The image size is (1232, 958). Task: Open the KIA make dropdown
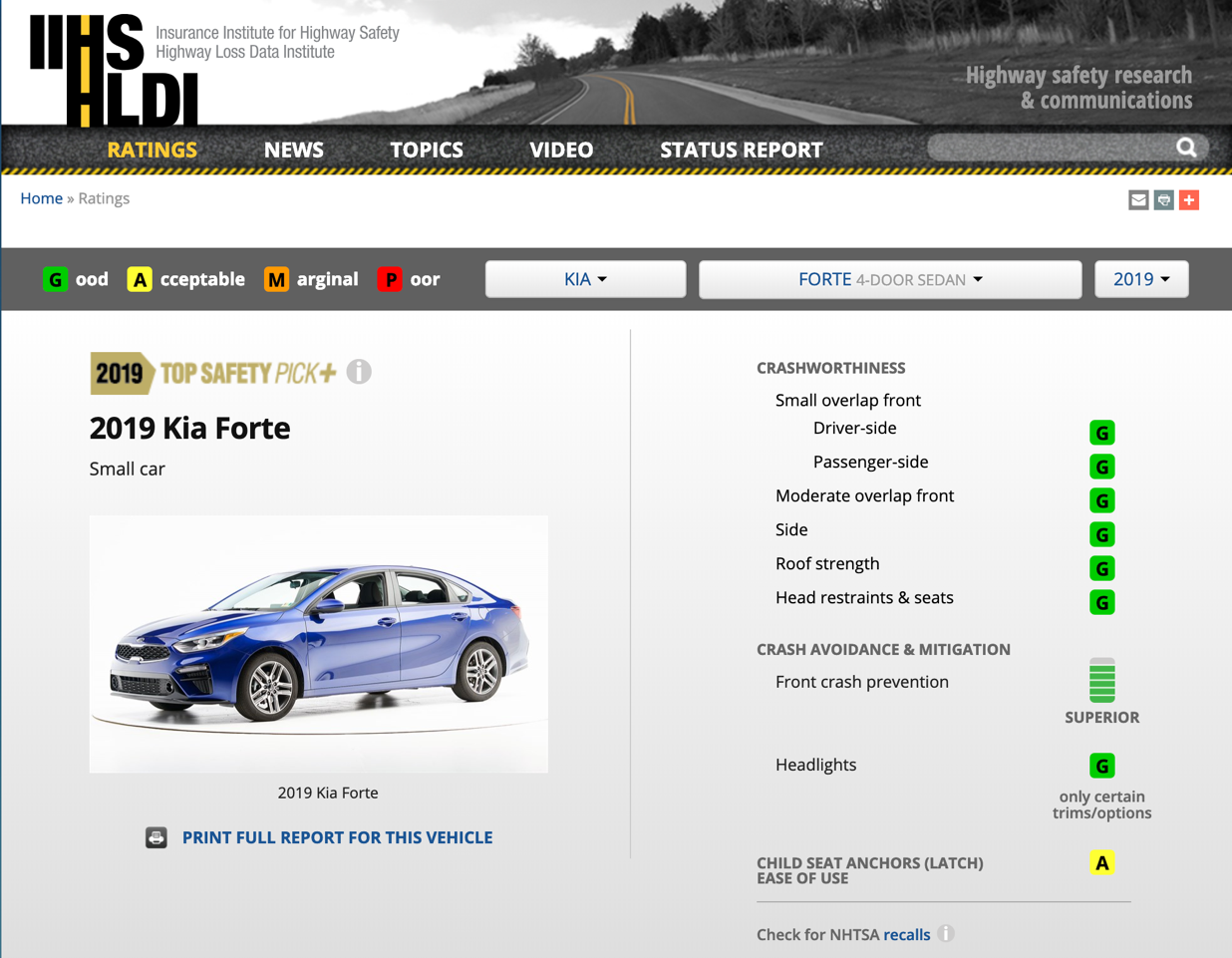click(585, 279)
